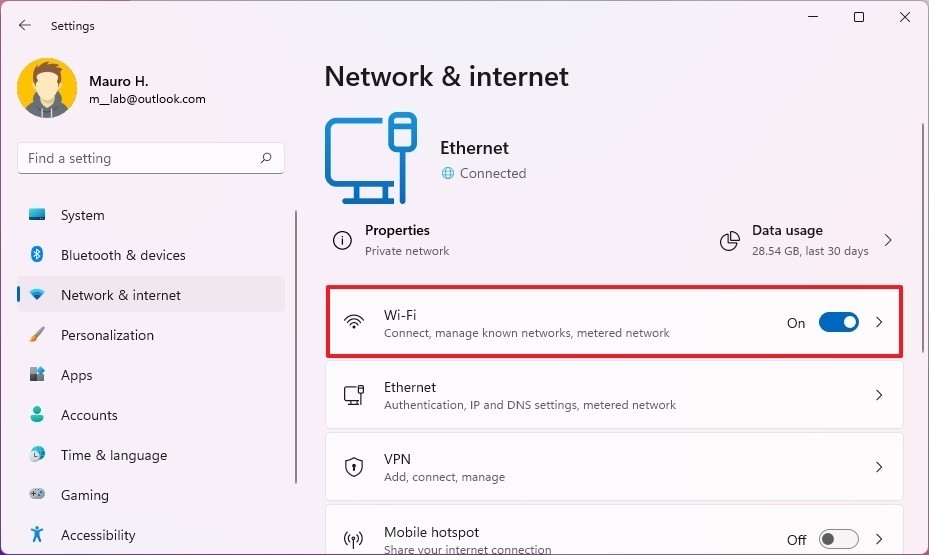Click the back arrow in Settings
This screenshot has height=555, width=929.
pos(25,25)
